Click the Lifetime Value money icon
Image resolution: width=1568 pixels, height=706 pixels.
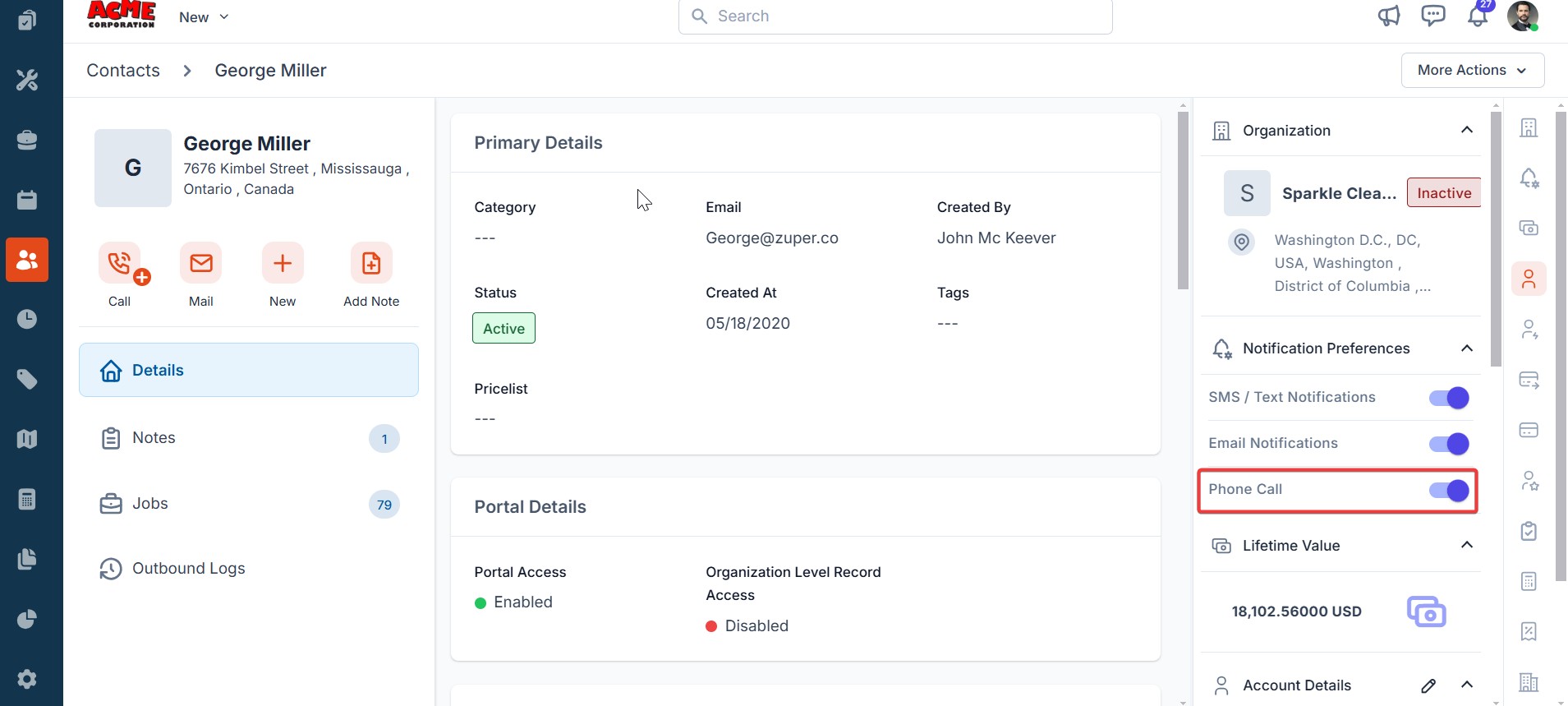click(x=1426, y=611)
